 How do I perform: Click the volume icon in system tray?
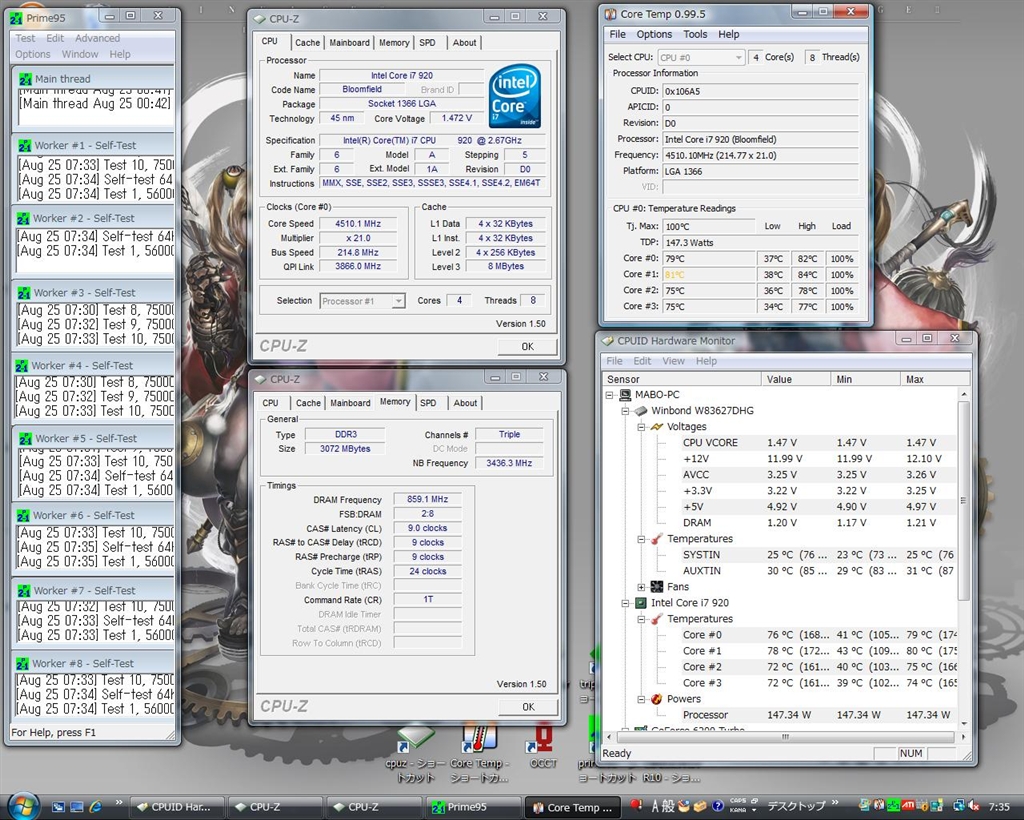pyautogui.click(x=974, y=806)
